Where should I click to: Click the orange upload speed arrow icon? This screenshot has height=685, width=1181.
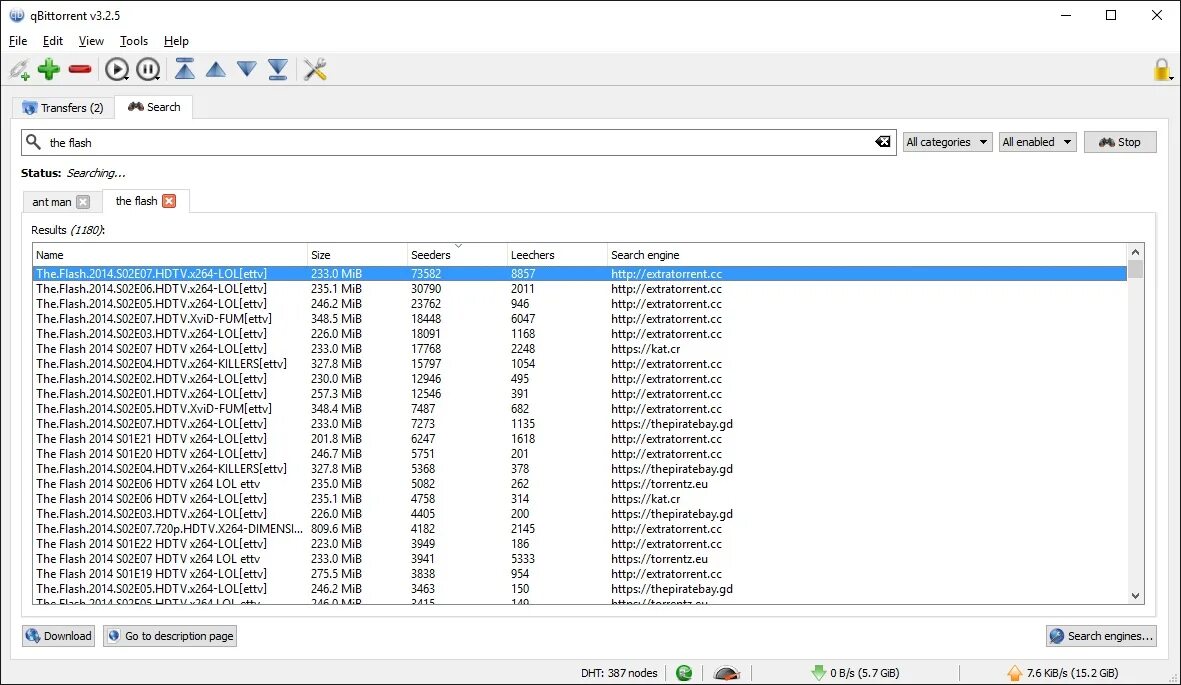(1015, 673)
